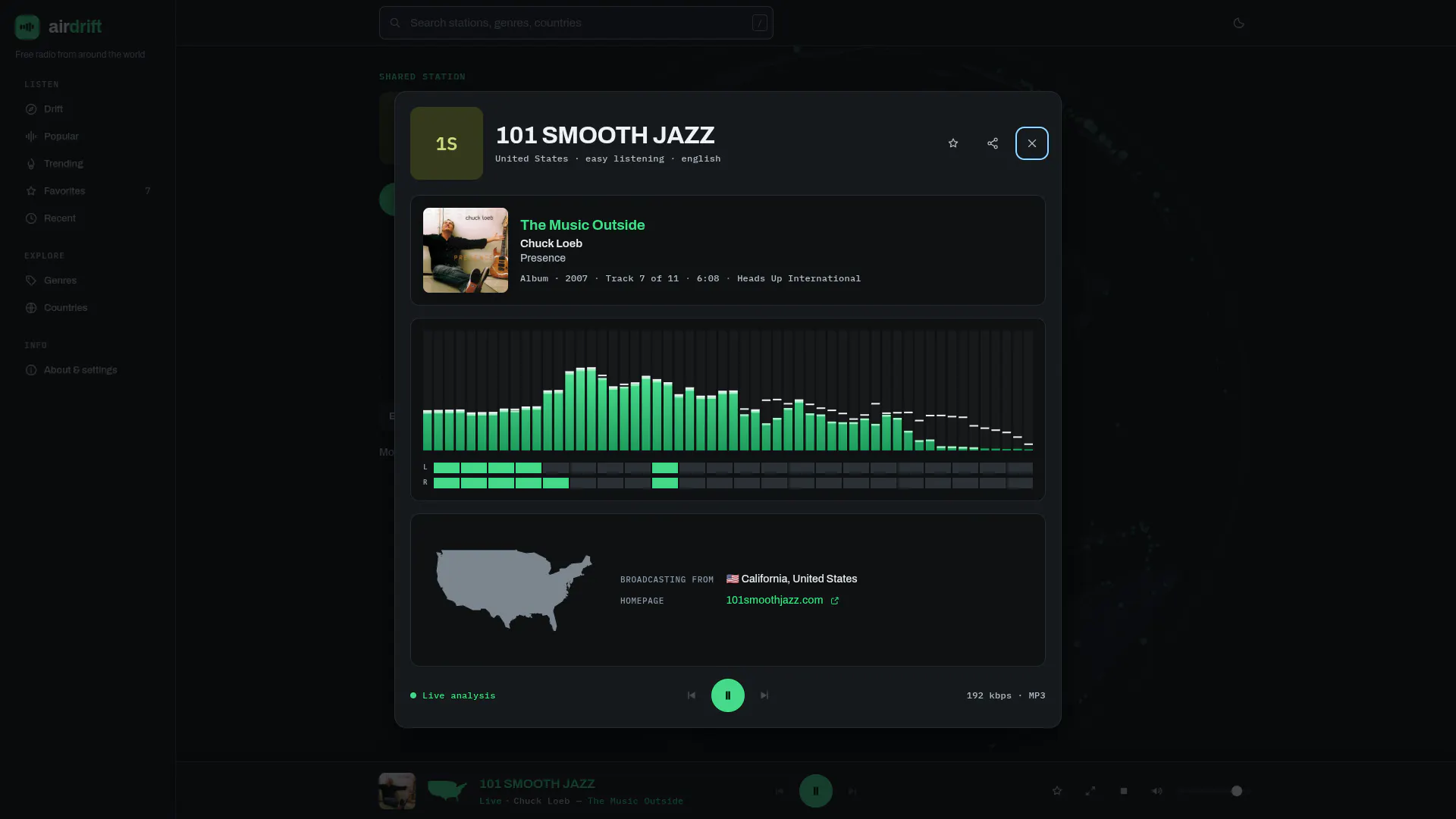Skip to next station in dialog

pos(764,695)
